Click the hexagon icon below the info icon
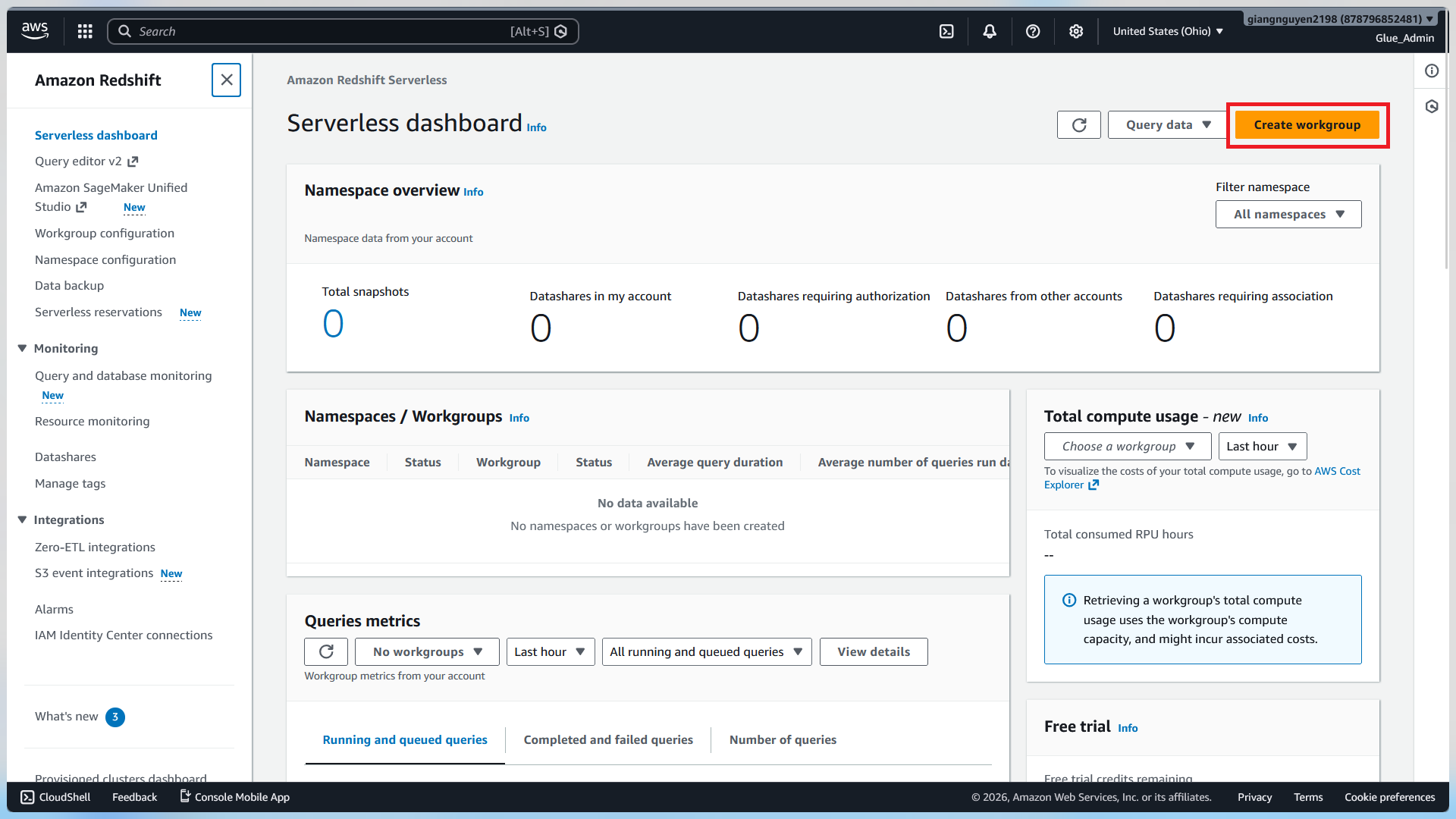Viewport: 1456px width, 819px height. coord(1432,106)
